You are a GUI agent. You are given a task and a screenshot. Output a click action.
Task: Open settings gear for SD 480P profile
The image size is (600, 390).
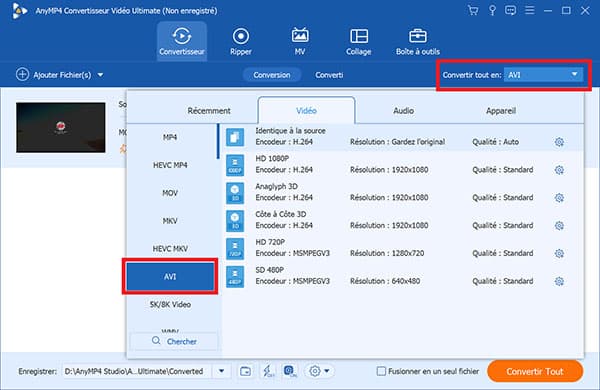point(559,281)
